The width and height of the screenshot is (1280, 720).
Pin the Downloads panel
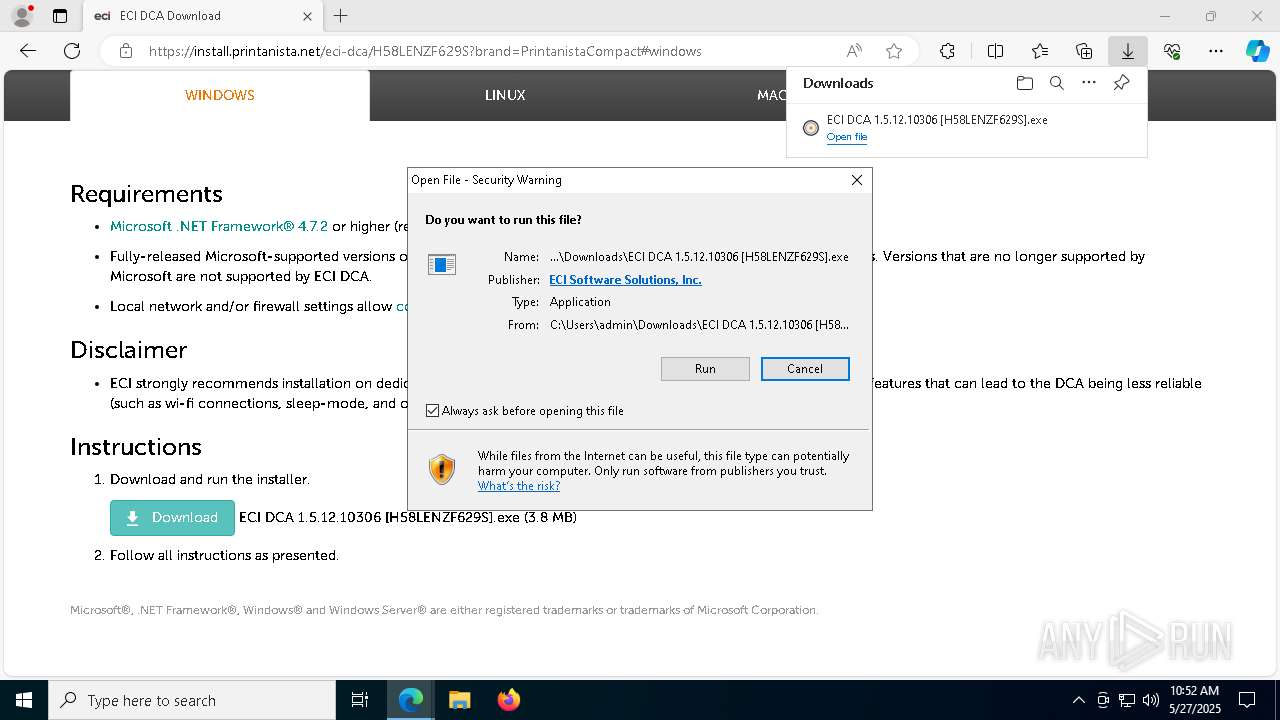[x=1121, y=83]
